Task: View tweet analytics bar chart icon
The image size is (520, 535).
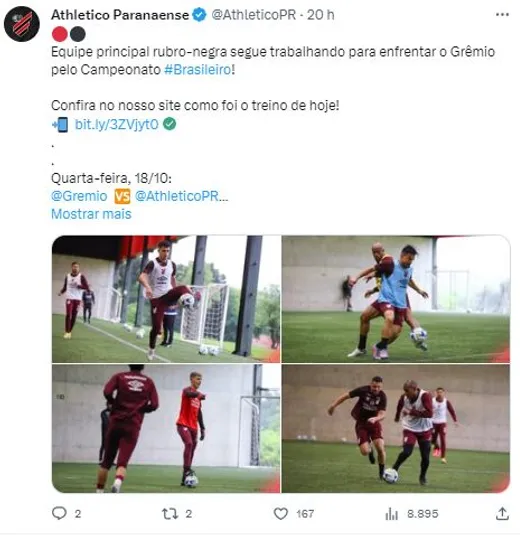Action: point(392,514)
